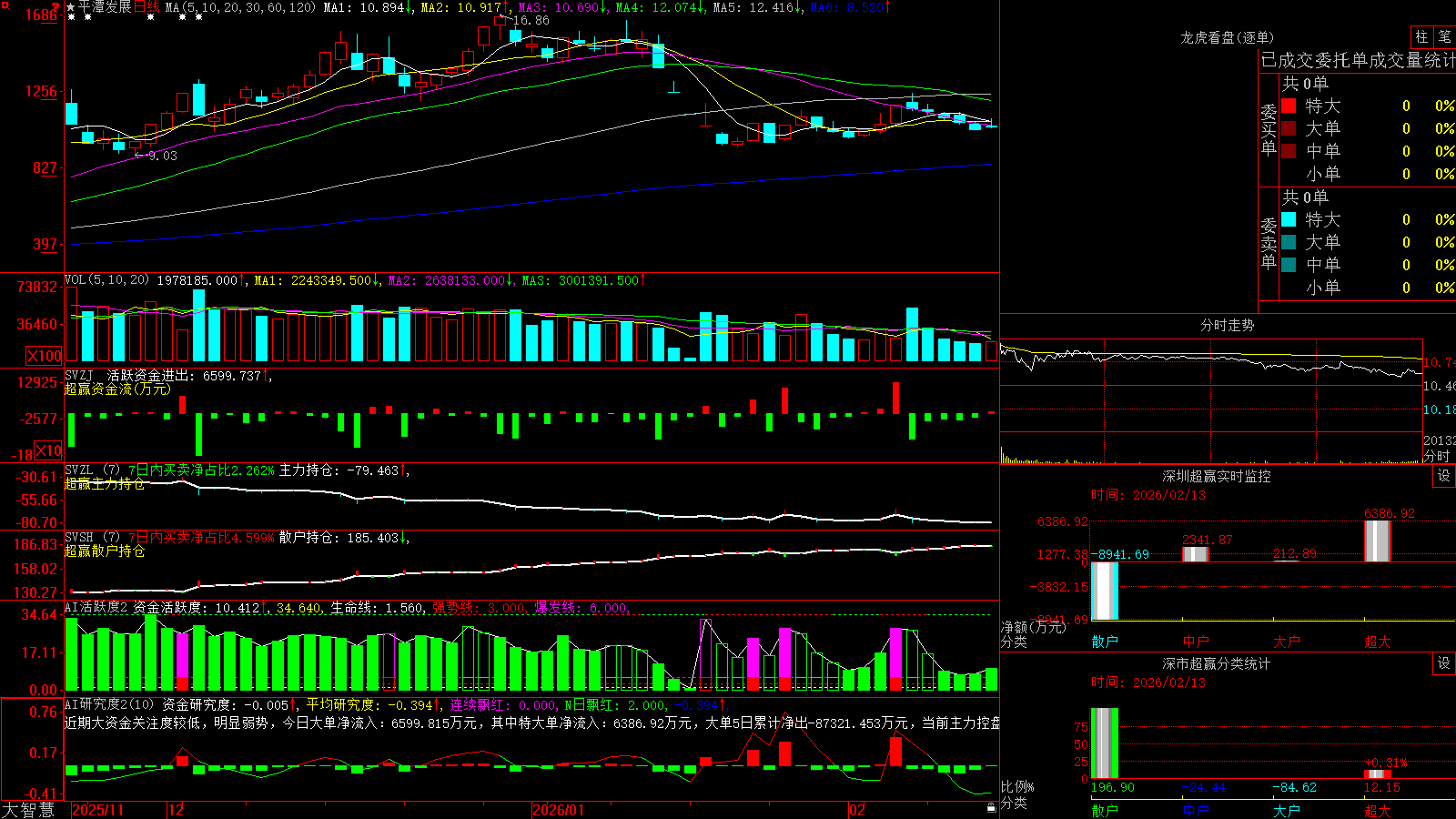The width and height of the screenshot is (1456, 819).
Task: Click the stock name 平潭发展
Action: tap(105, 7)
